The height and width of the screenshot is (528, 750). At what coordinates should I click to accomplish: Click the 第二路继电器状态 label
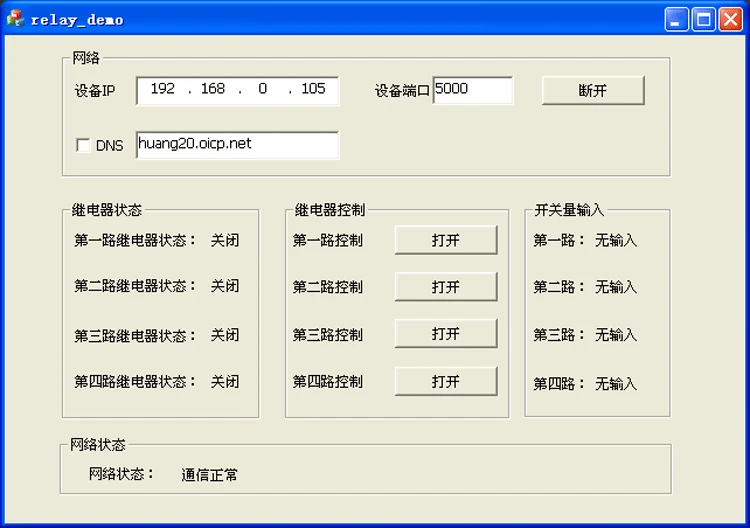135,286
